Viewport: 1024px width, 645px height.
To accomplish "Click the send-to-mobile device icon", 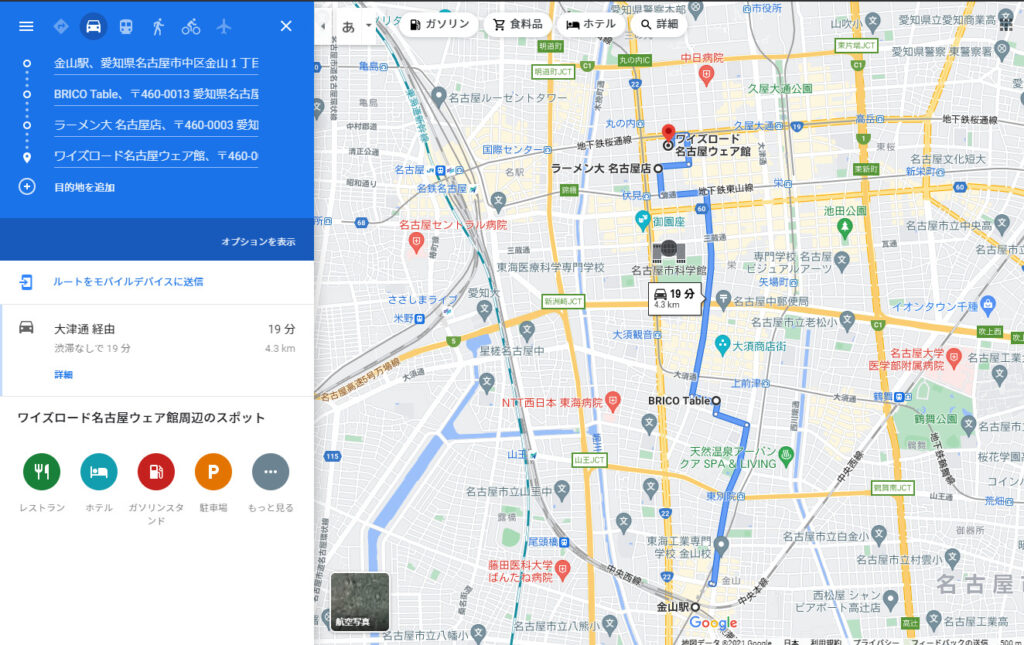I will pos(26,282).
